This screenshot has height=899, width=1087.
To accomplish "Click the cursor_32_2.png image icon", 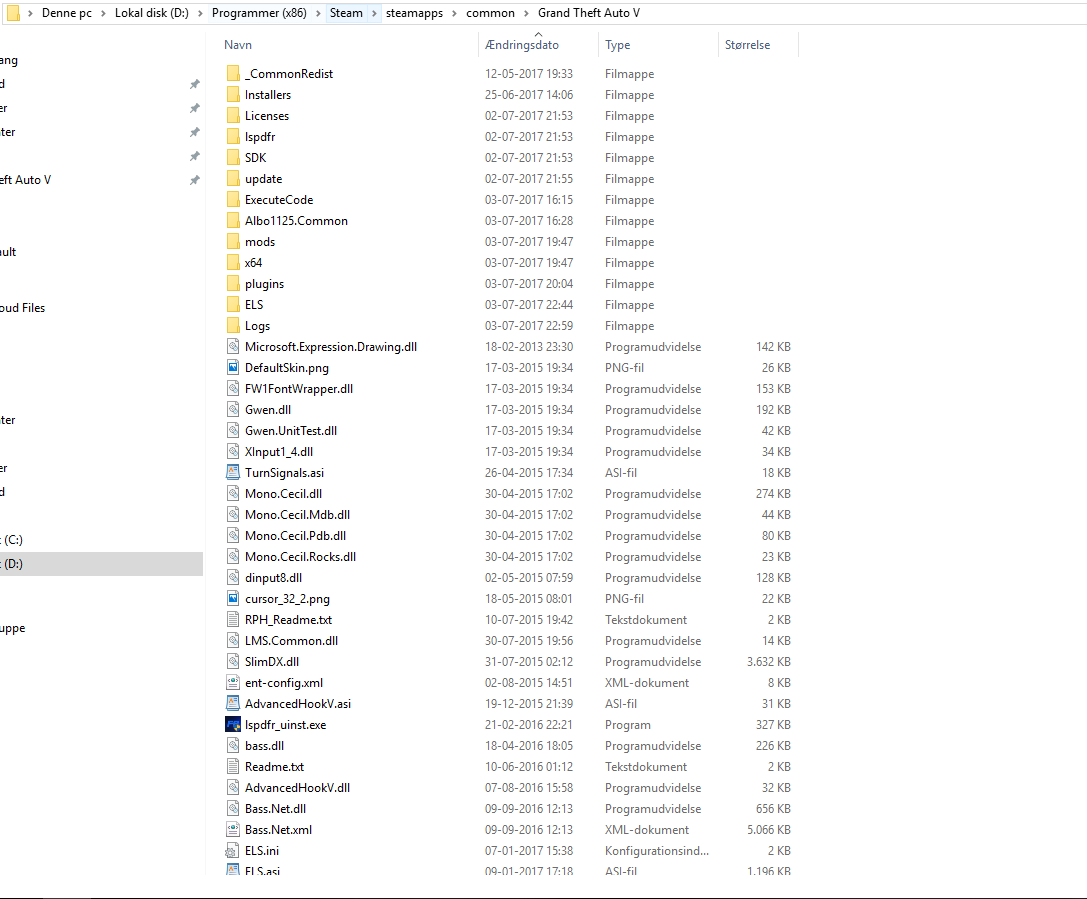I will 234,598.
